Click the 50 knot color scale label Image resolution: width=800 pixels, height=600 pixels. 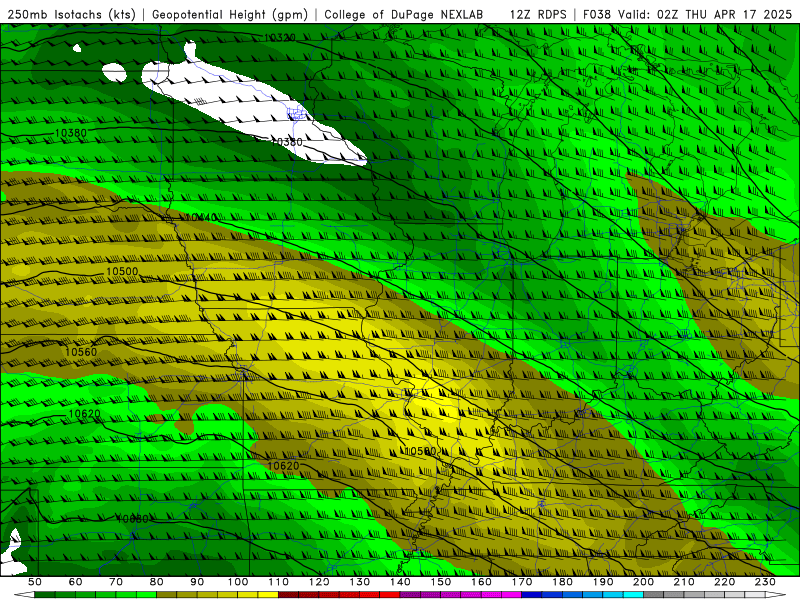click(x=35, y=582)
